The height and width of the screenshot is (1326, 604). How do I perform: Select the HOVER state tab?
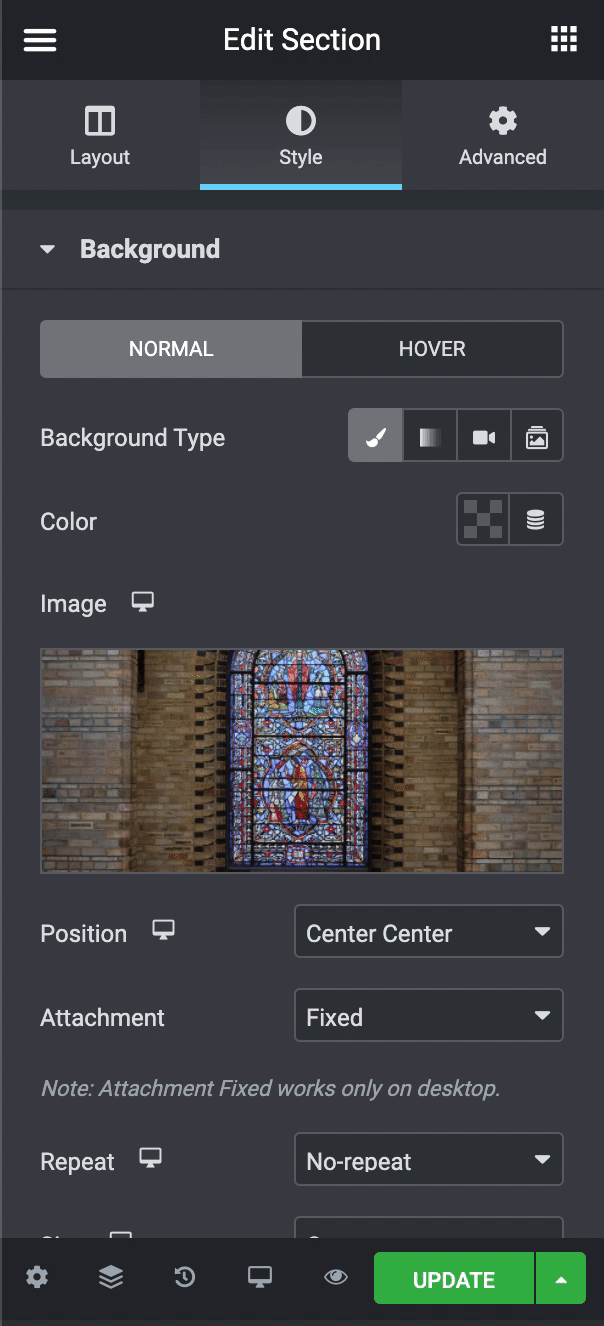click(x=432, y=349)
